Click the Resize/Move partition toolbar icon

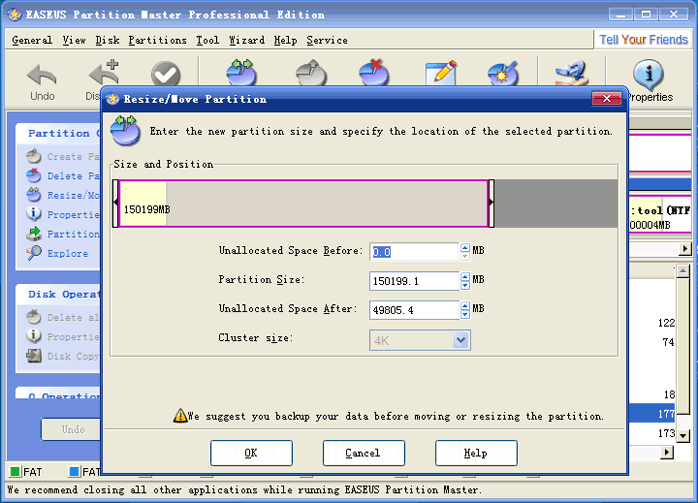[242, 72]
